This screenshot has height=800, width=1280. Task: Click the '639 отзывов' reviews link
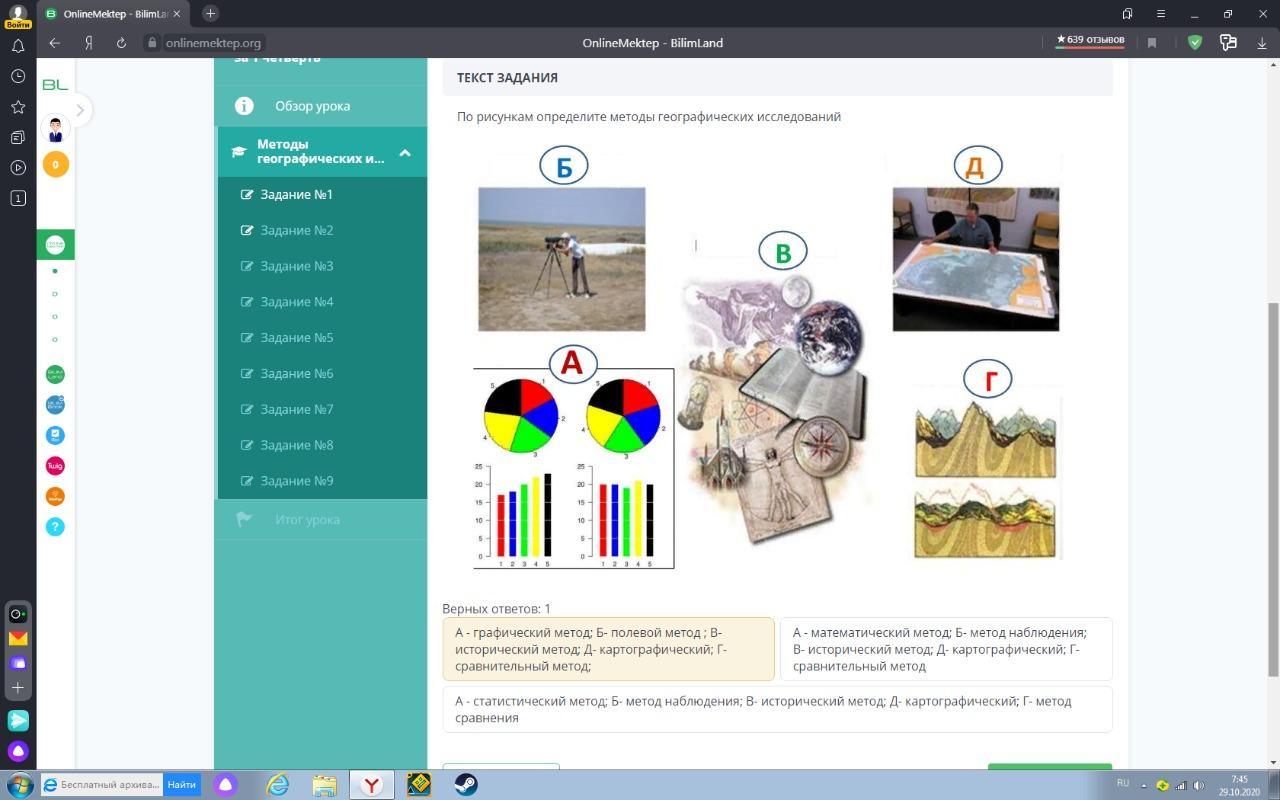point(1090,41)
